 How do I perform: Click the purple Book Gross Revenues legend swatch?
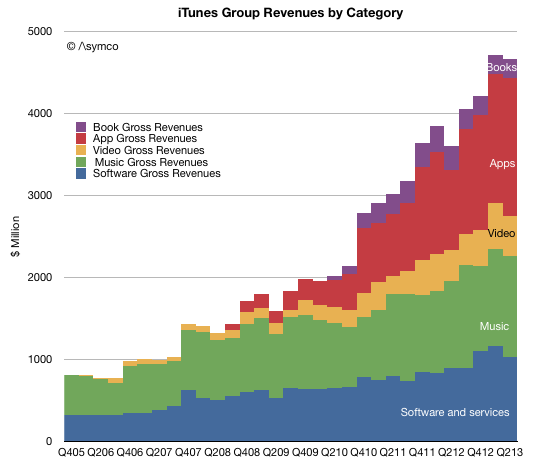click(81, 127)
